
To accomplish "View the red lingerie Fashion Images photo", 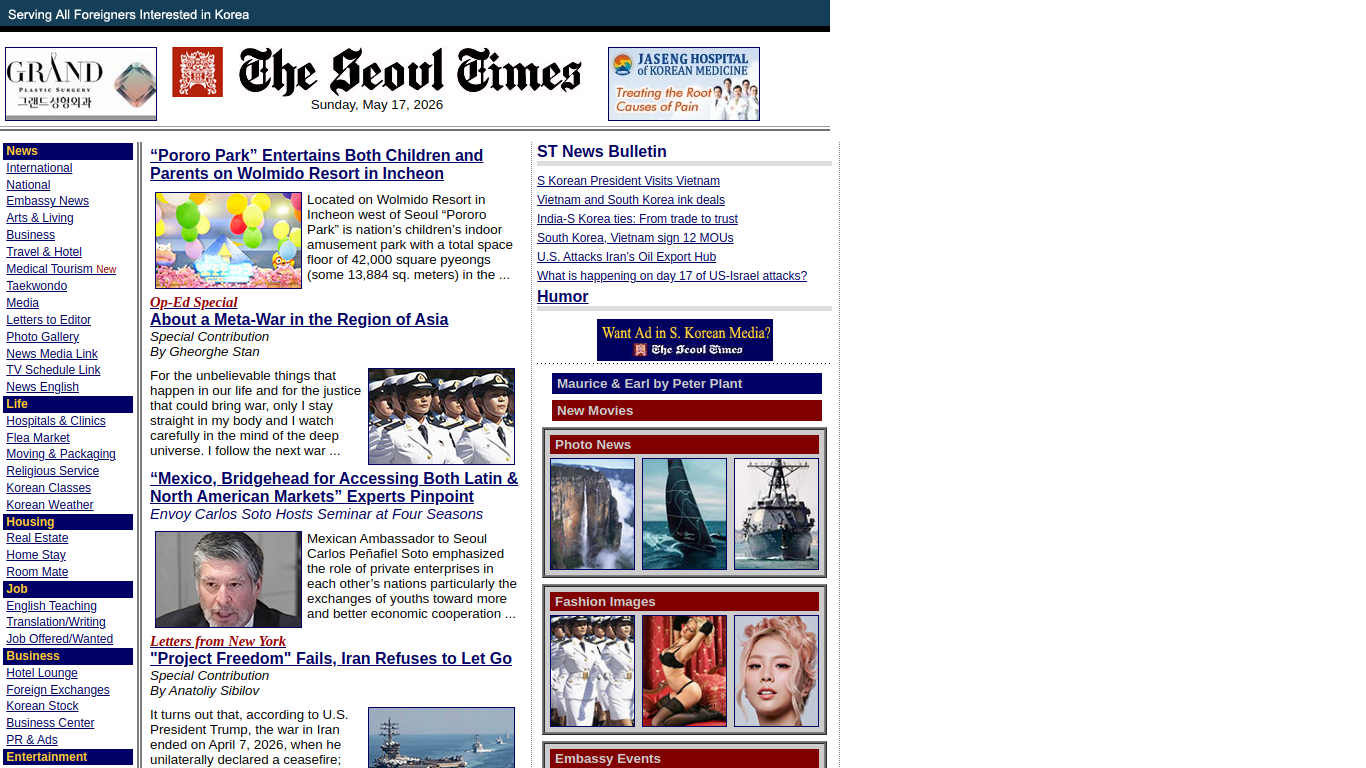I will coord(684,671).
